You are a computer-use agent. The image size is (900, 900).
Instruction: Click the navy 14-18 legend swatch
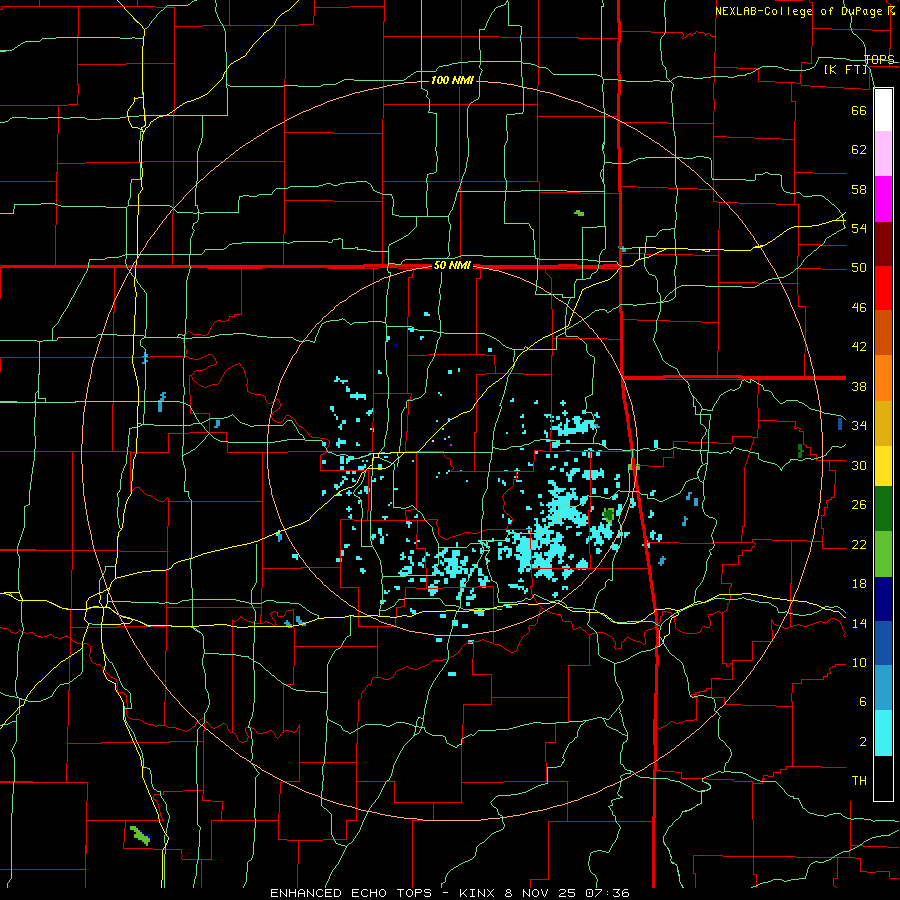(883, 599)
